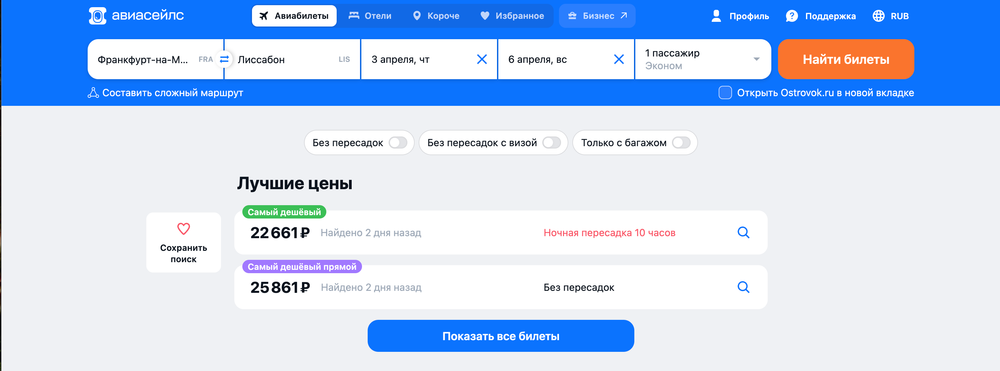Click the heart Сохранить поиск icon

pyautogui.click(x=184, y=229)
